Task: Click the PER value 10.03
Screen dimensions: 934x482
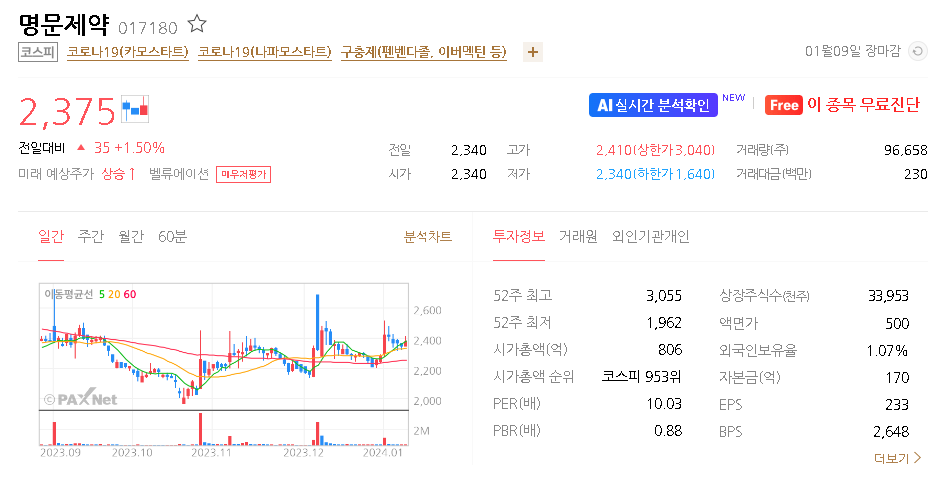Action: (x=664, y=403)
